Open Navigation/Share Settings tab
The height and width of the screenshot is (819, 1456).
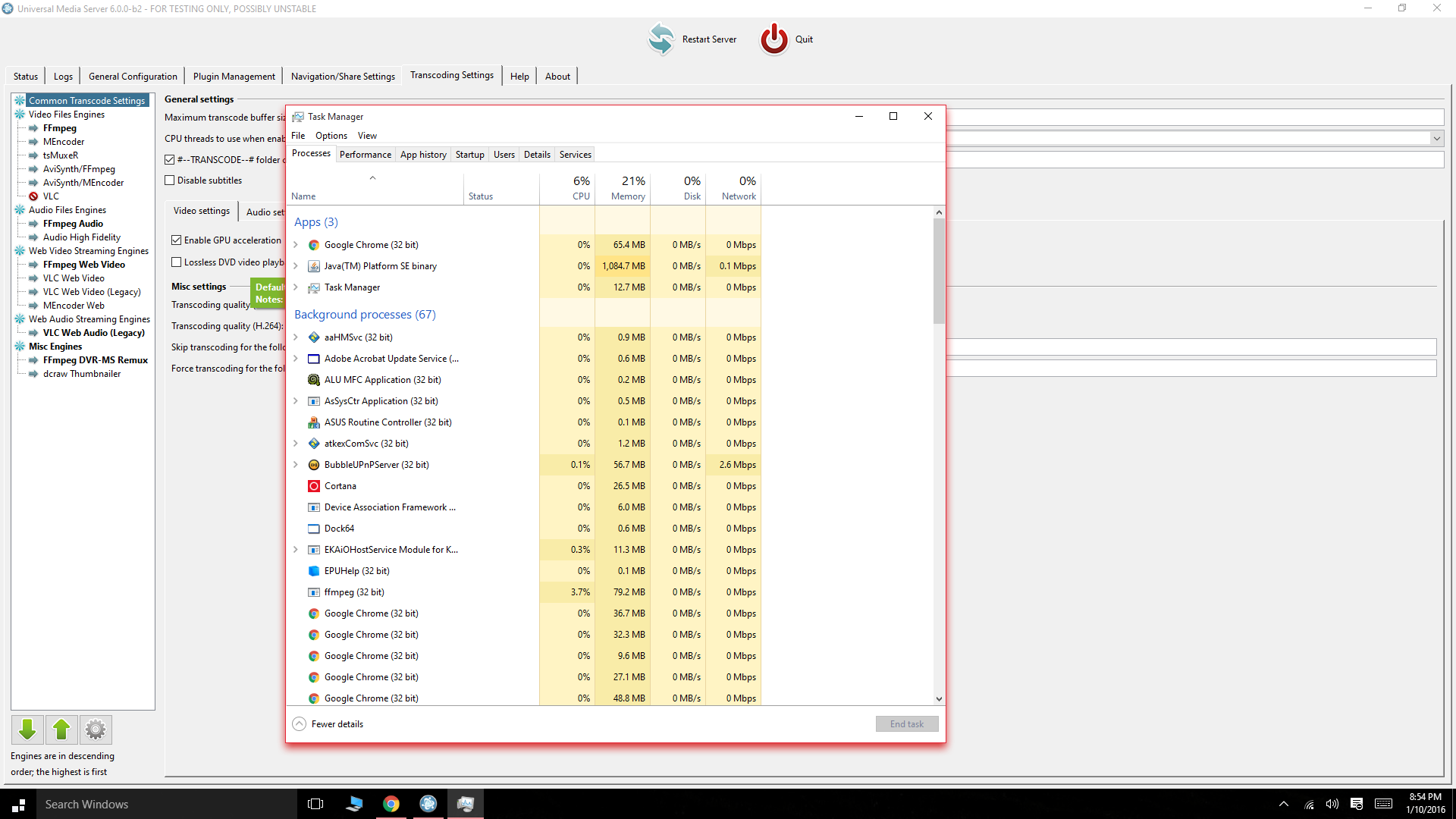tap(343, 77)
